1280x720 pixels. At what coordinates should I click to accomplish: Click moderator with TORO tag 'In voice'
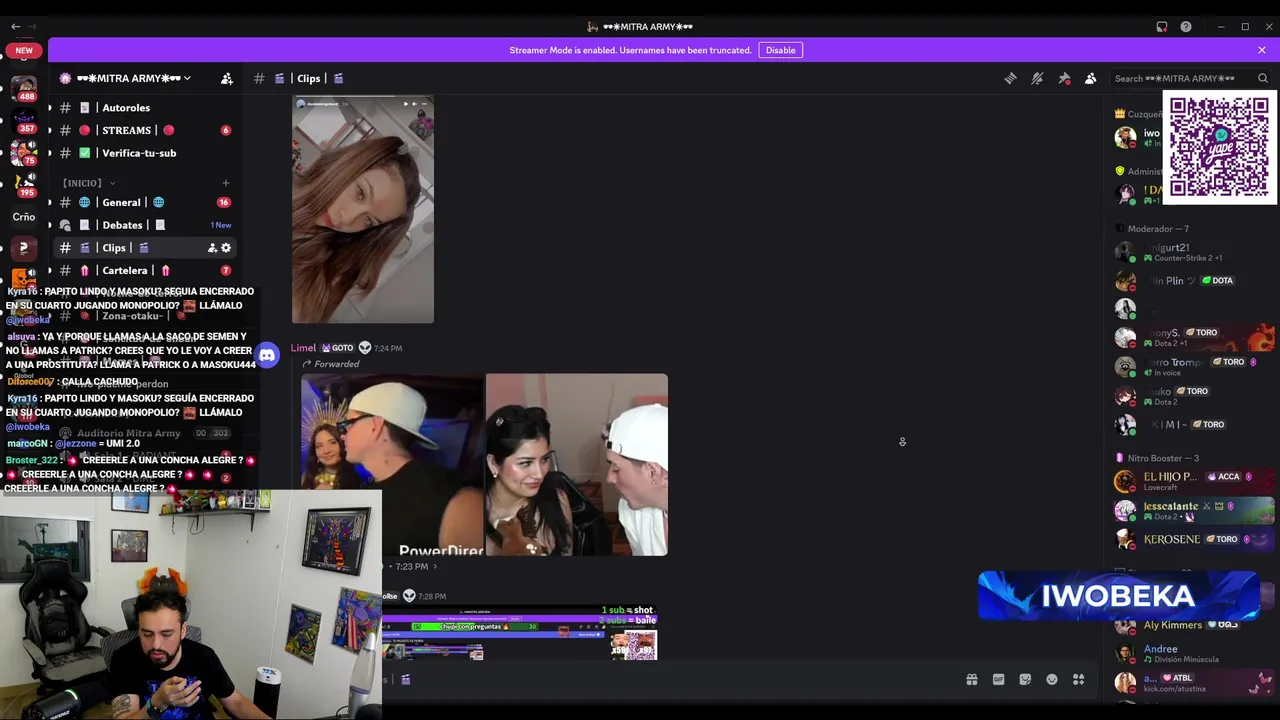pos(1194,367)
